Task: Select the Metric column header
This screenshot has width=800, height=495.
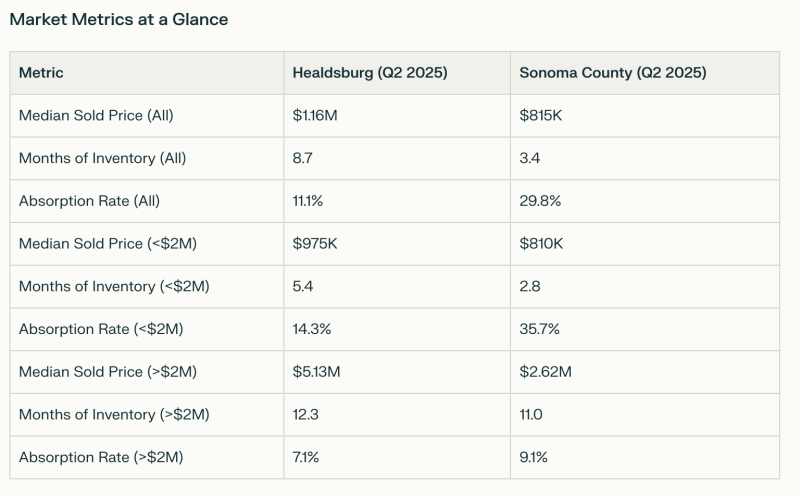Action: (41, 73)
